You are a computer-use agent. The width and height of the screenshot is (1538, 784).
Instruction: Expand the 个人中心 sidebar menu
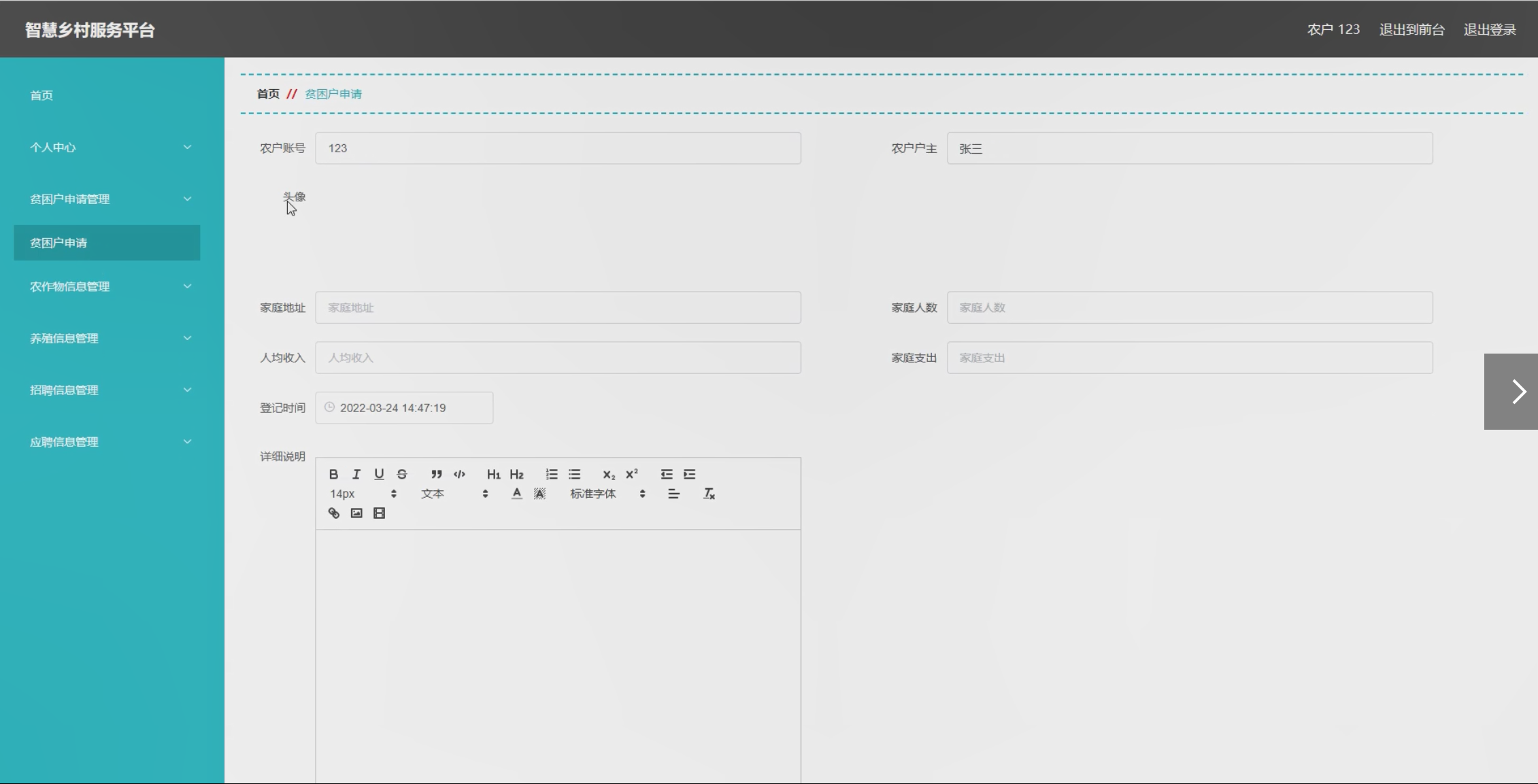[x=109, y=148]
